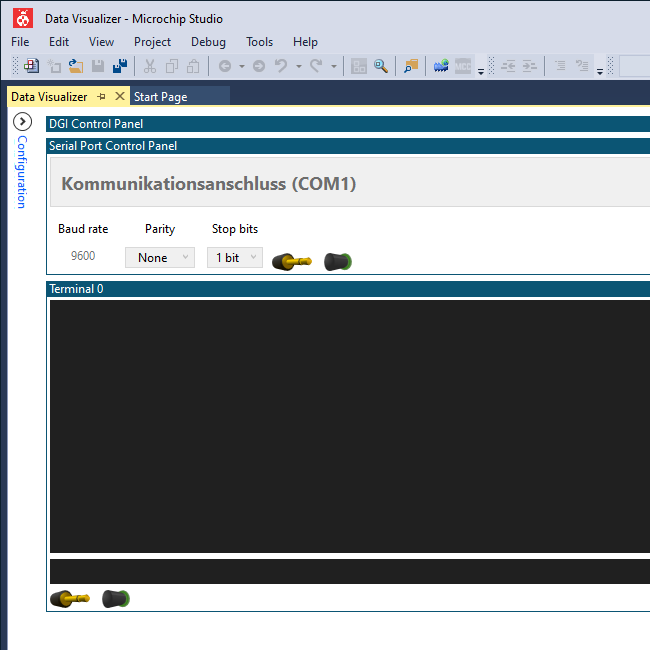Toggle Terminal 0 source plug connector
Viewport: 650px width, 650px height.
point(70,599)
